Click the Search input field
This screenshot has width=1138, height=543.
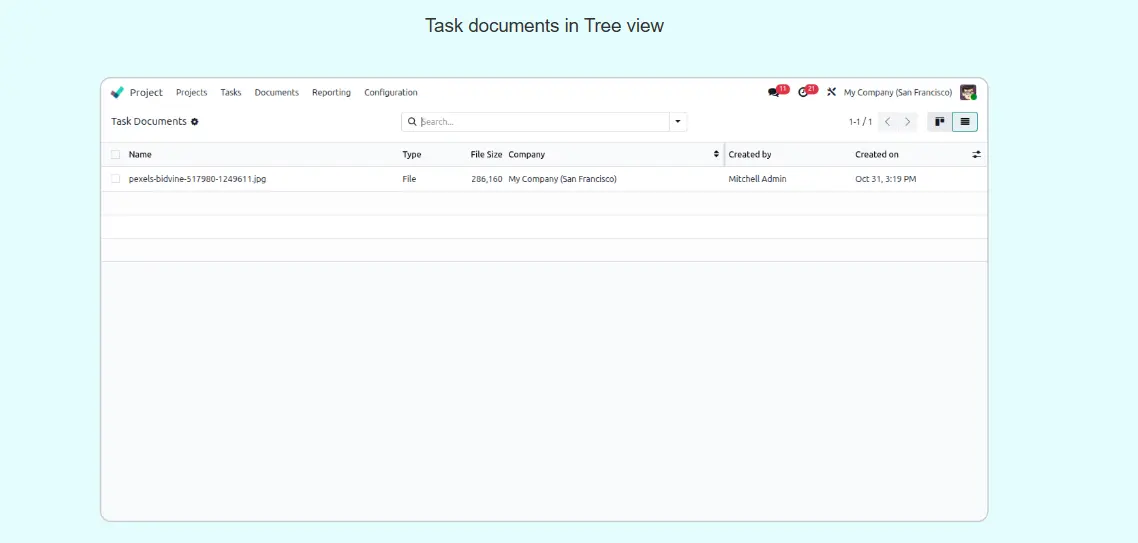(x=540, y=122)
